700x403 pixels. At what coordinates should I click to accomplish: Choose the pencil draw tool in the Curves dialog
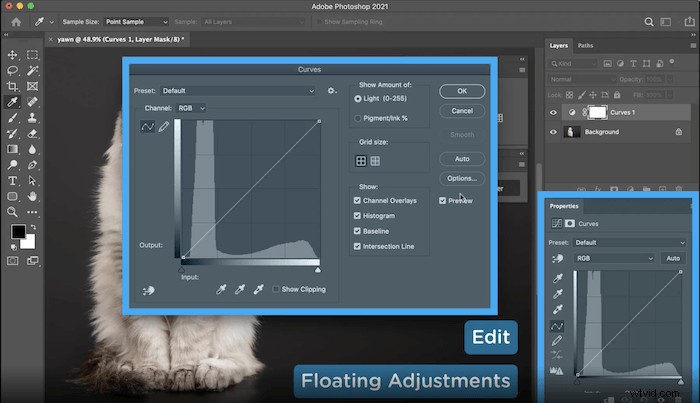tap(164, 127)
